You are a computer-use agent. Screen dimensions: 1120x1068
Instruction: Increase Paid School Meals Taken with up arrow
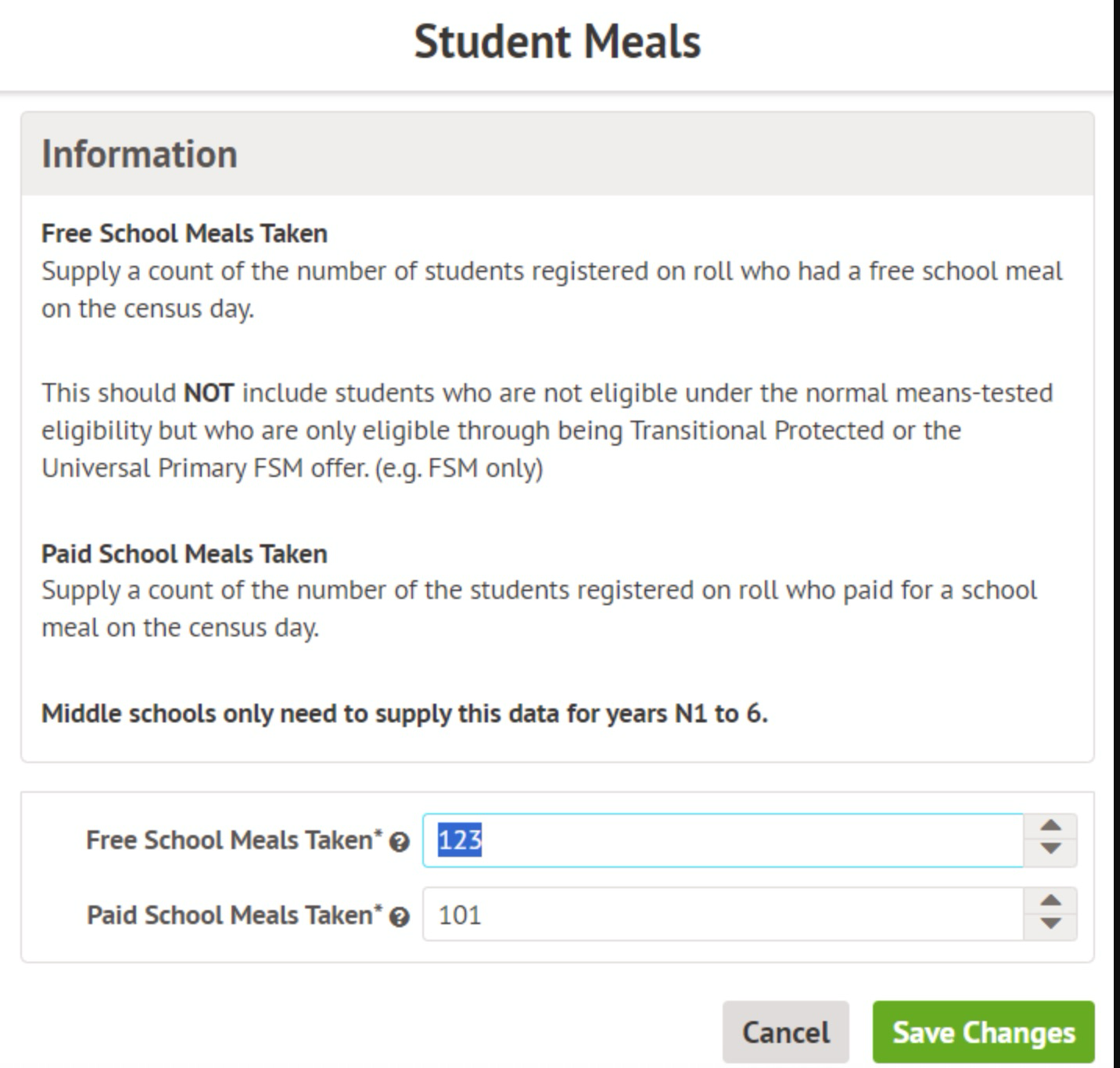(x=1050, y=901)
